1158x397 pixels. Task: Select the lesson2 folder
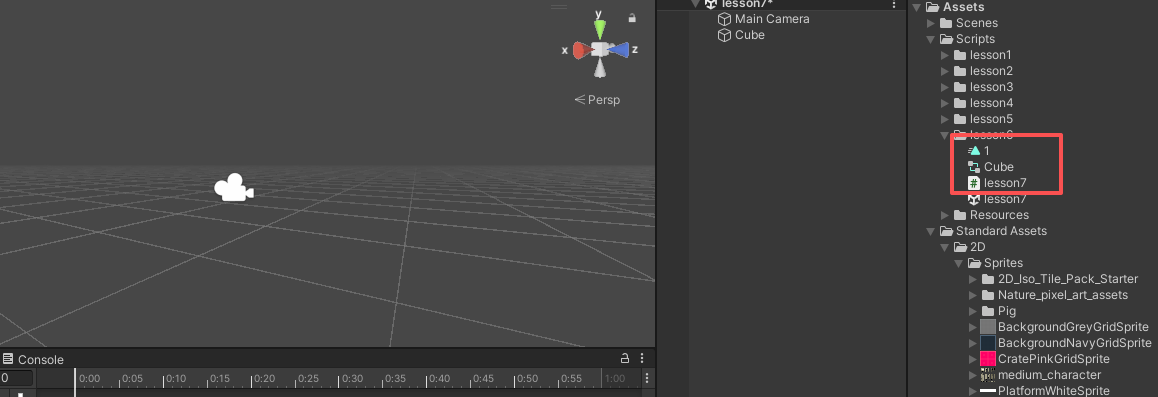pos(983,72)
